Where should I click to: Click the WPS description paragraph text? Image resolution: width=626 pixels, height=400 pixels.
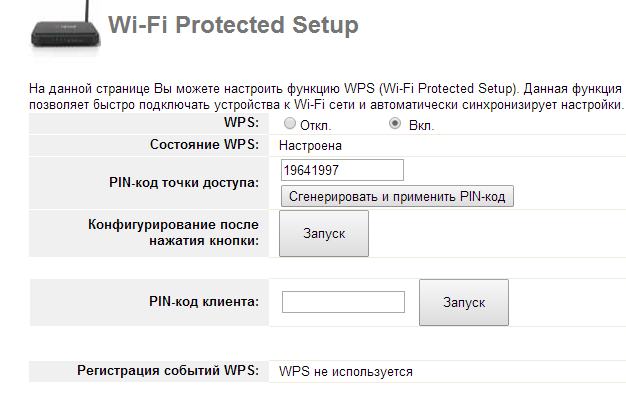tap(326, 97)
